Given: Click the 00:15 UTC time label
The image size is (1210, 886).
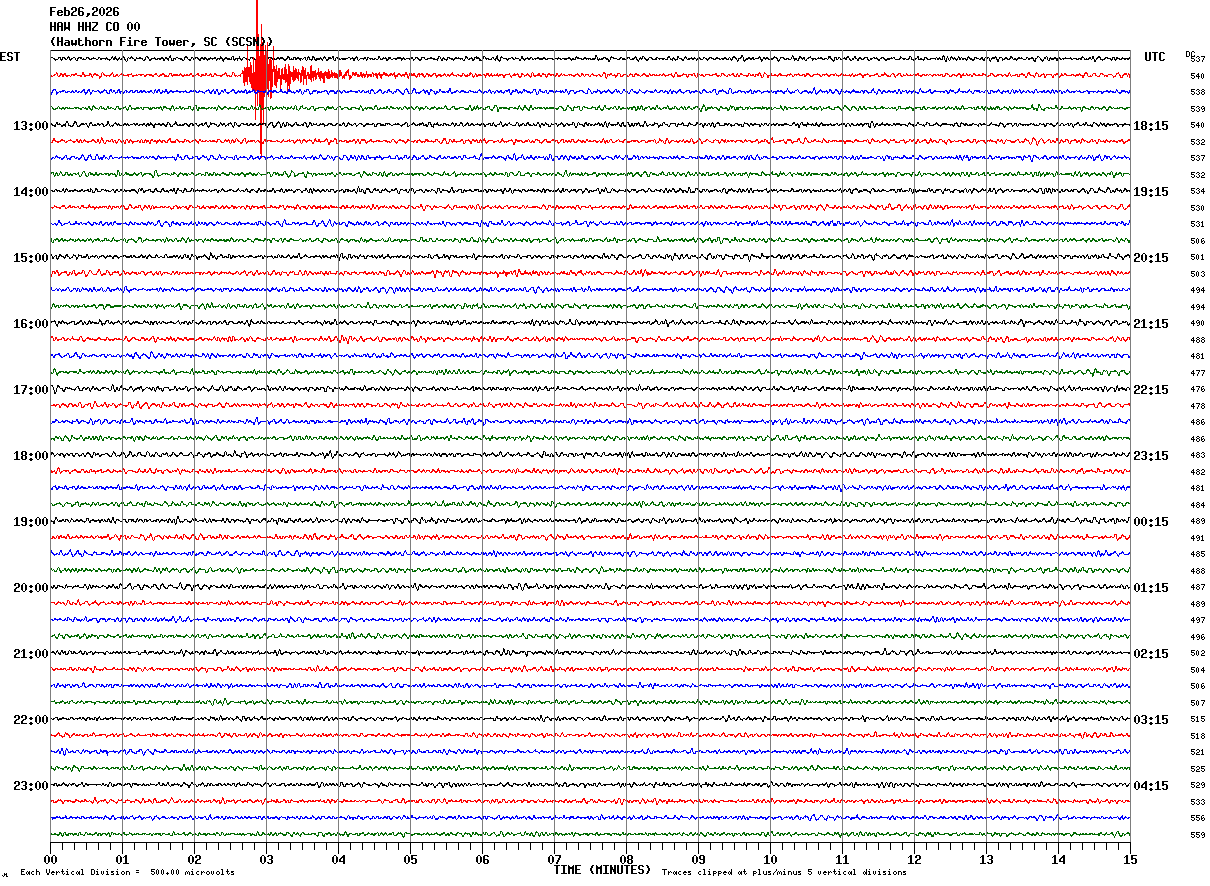Looking at the screenshot, I should [1151, 522].
